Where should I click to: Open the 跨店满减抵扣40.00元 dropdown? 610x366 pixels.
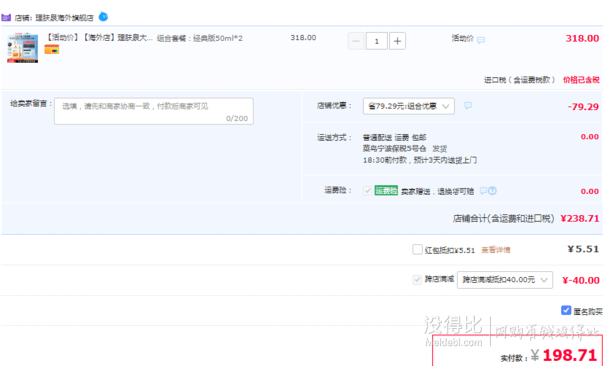505,280
